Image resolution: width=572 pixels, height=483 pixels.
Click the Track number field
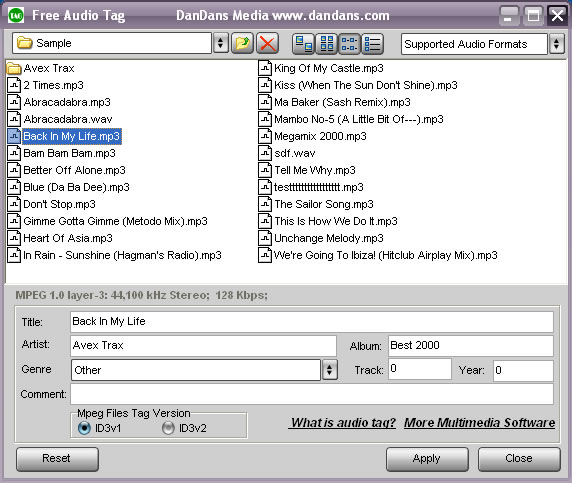(x=420, y=369)
